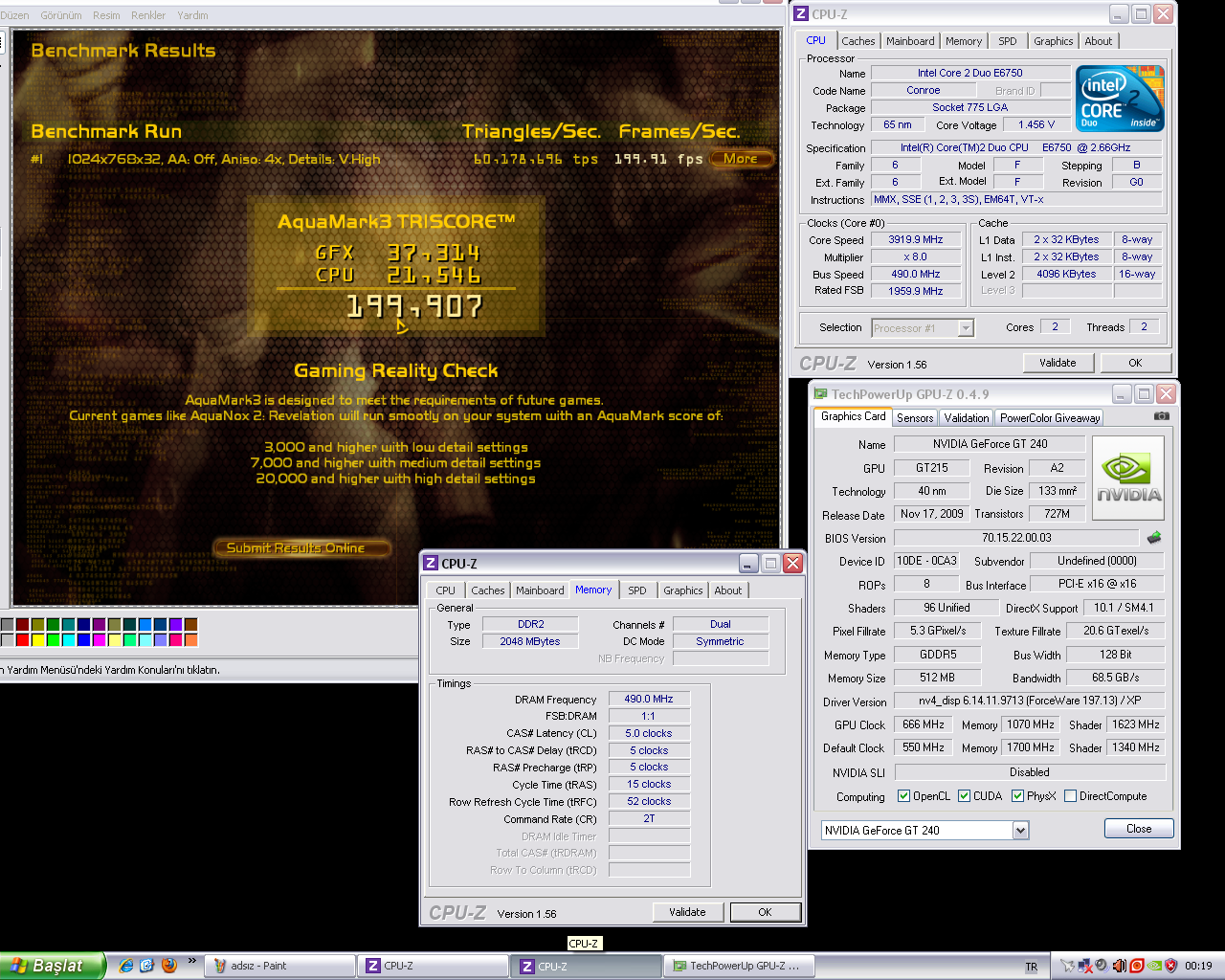Viewport: 1225px width, 980px height.
Task: Click the More button in AquaMark results
Action: 741,159
